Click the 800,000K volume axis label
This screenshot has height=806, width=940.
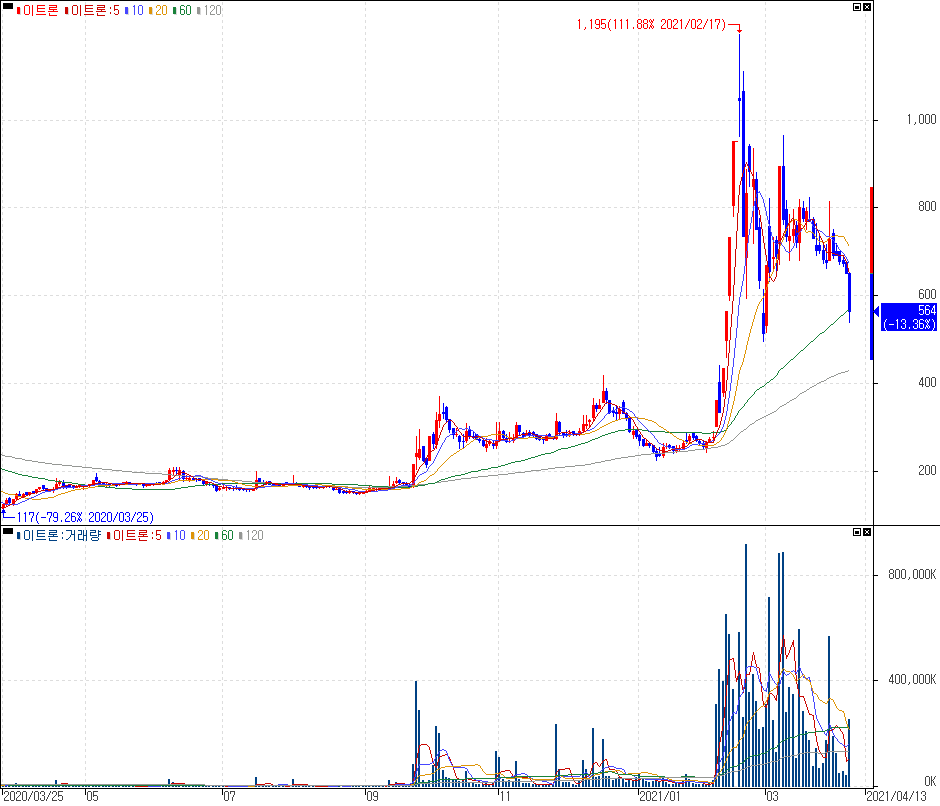[x=912, y=575]
